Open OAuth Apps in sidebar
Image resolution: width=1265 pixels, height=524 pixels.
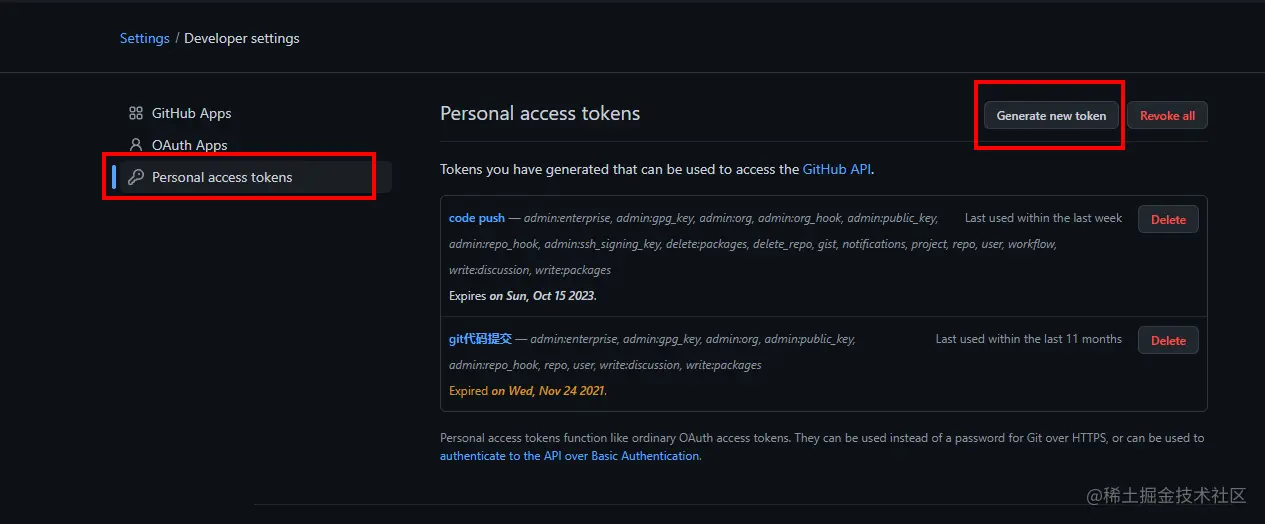click(x=189, y=145)
